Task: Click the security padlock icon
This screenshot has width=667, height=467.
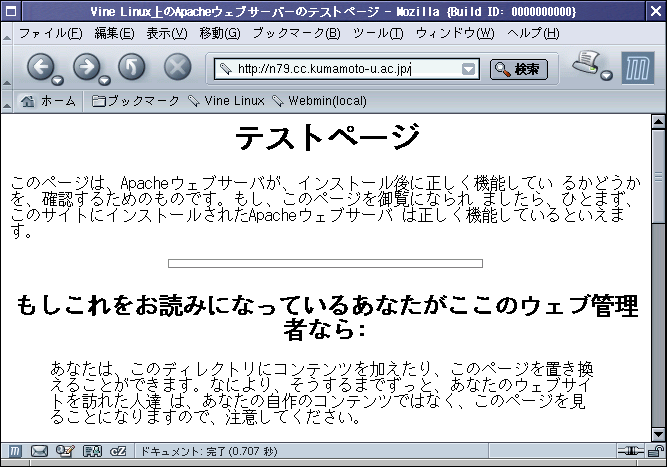Action: tap(656, 451)
